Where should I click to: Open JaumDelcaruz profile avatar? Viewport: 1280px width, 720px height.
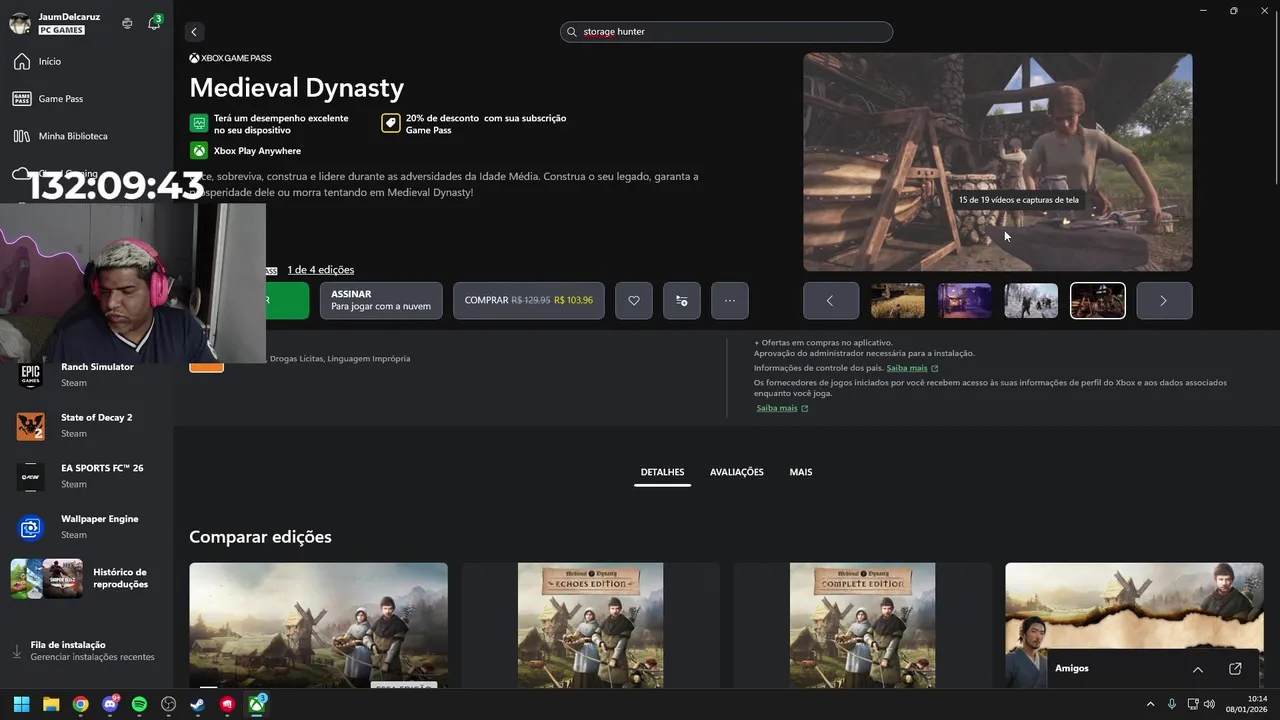click(x=19, y=23)
